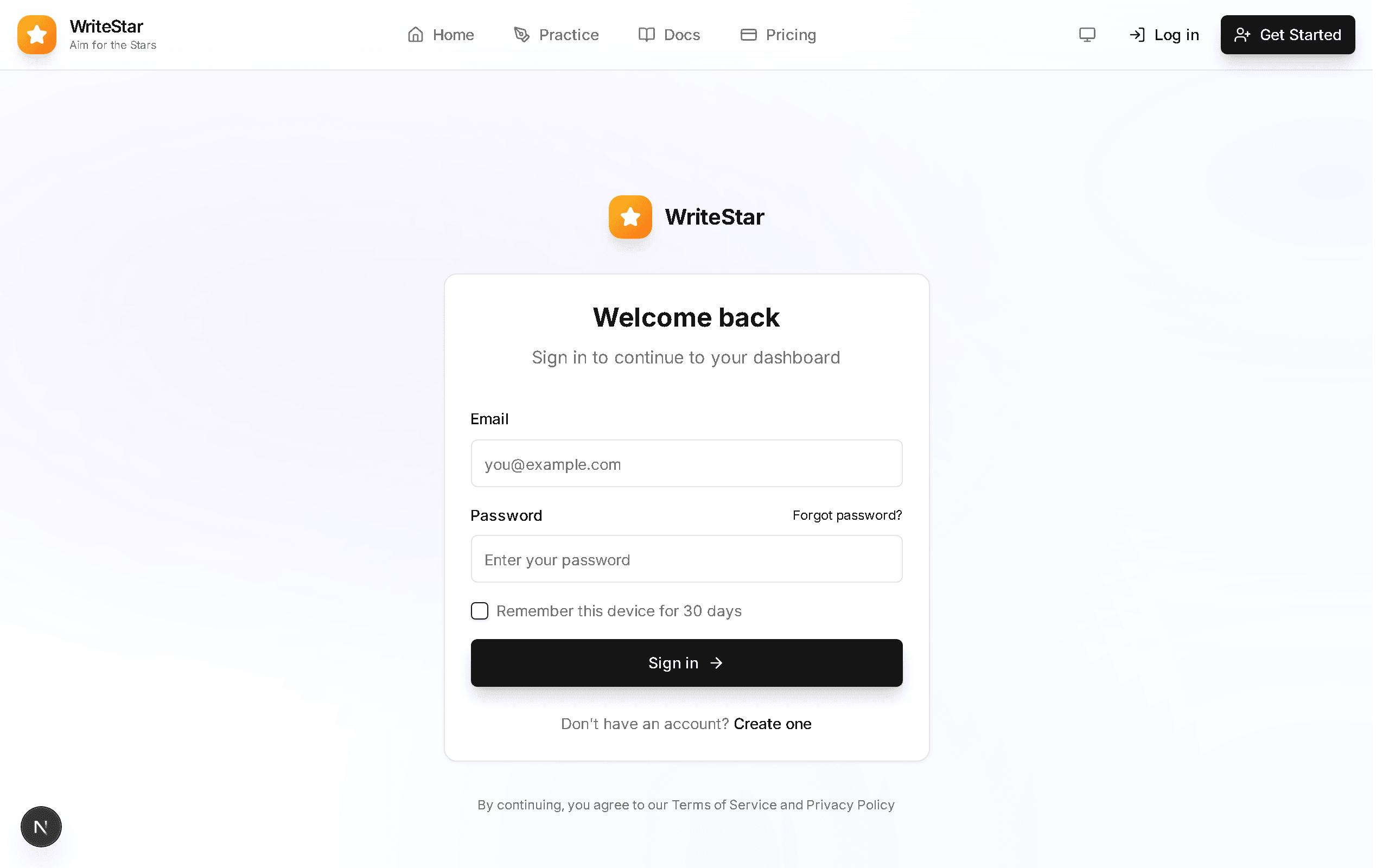The image size is (1389, 868).
Task: Click the Log in arrow icon
Action: tap(1137, 34)
